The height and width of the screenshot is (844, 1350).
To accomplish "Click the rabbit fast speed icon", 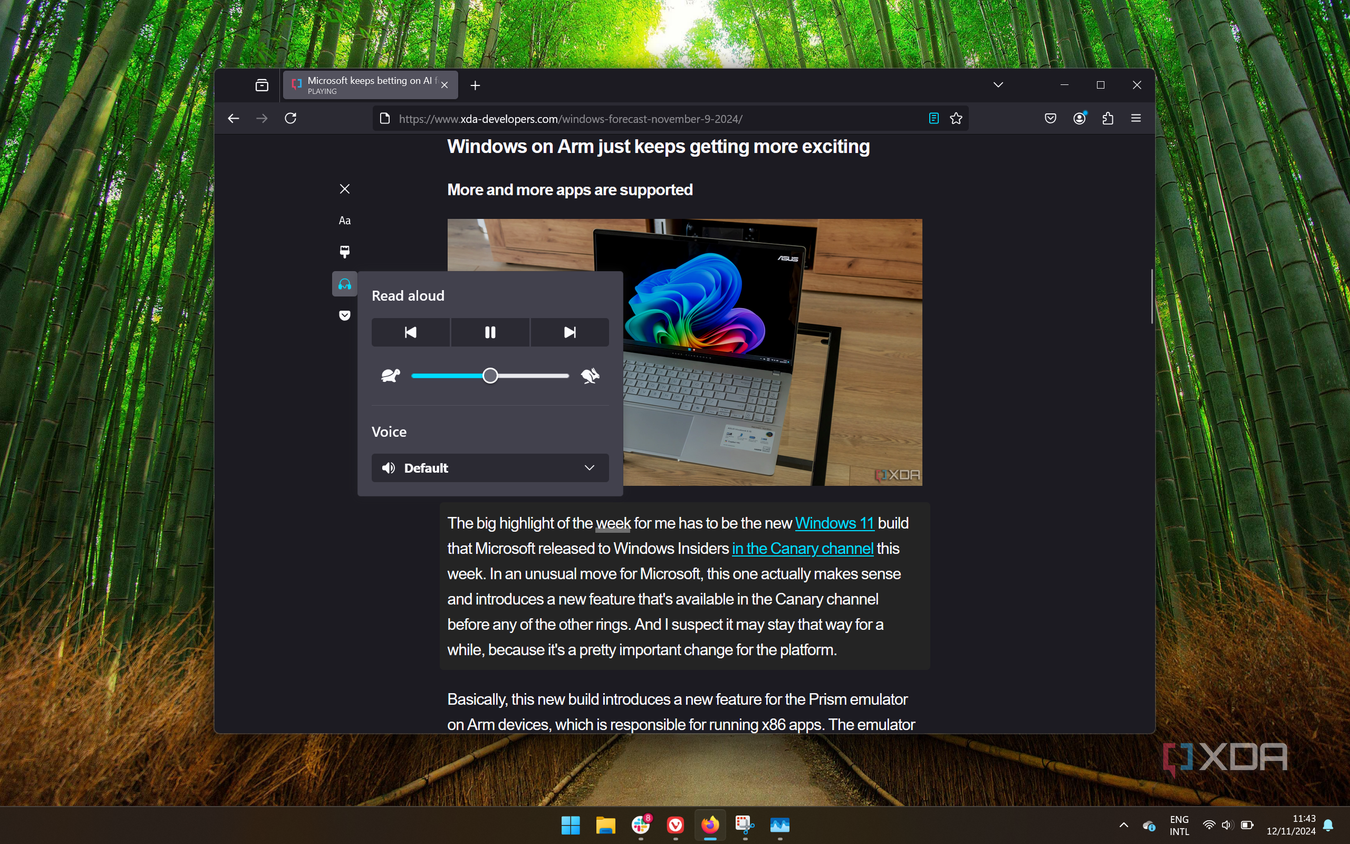I will point(590,376).
